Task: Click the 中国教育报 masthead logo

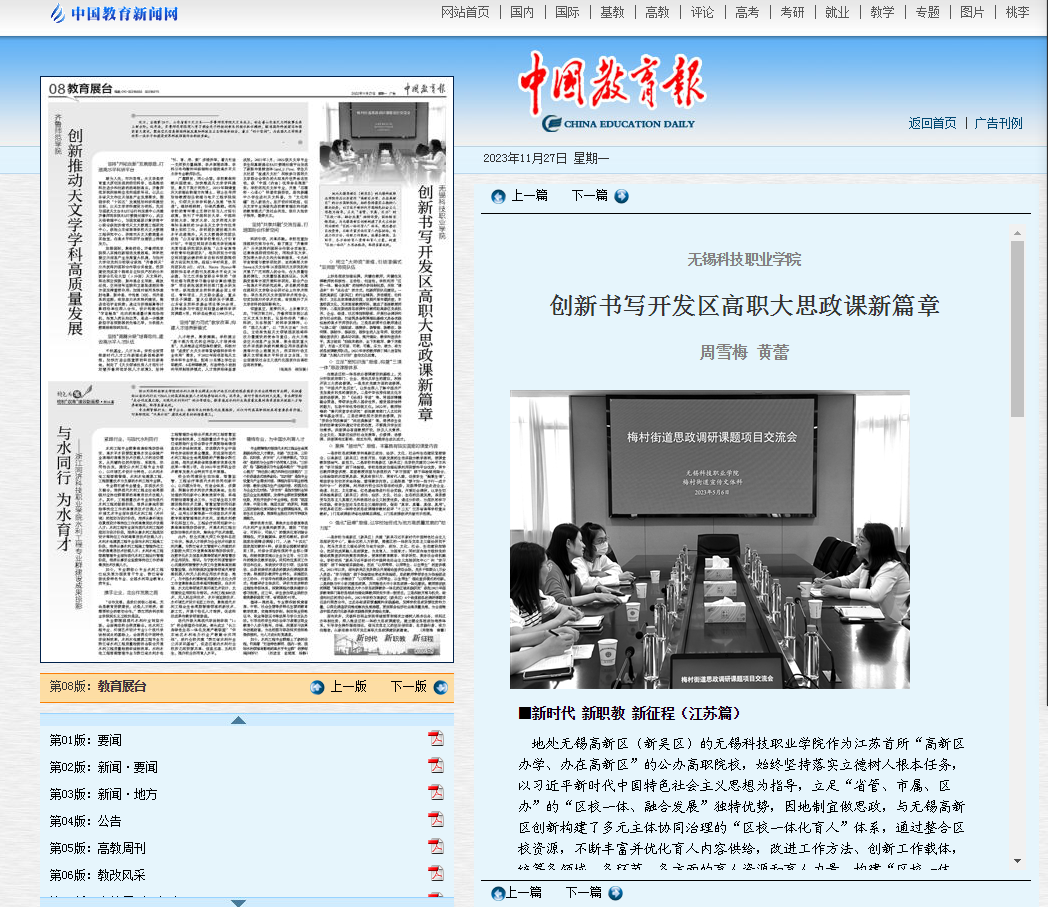Action: click(x=613, y=90)
